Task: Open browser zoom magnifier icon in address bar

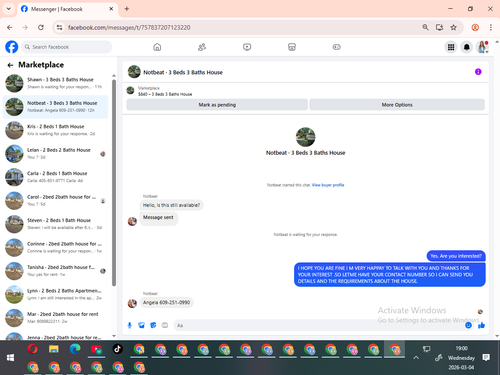Action: [425, 27]
